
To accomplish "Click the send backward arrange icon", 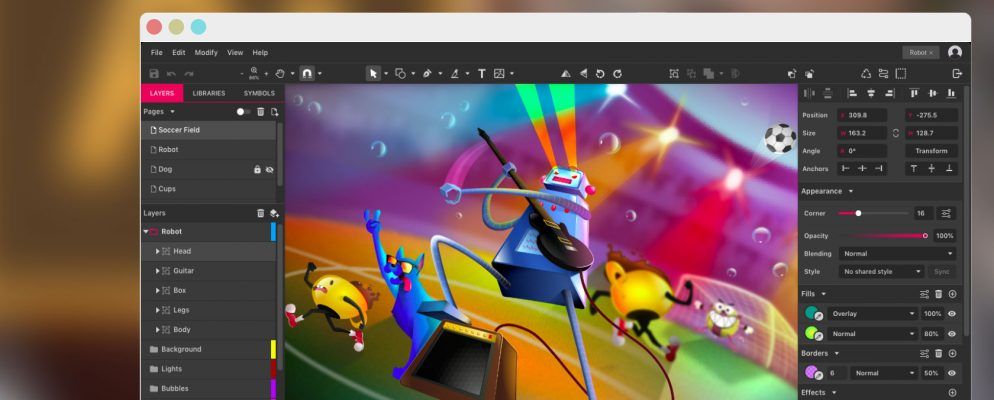I will 810,74.
